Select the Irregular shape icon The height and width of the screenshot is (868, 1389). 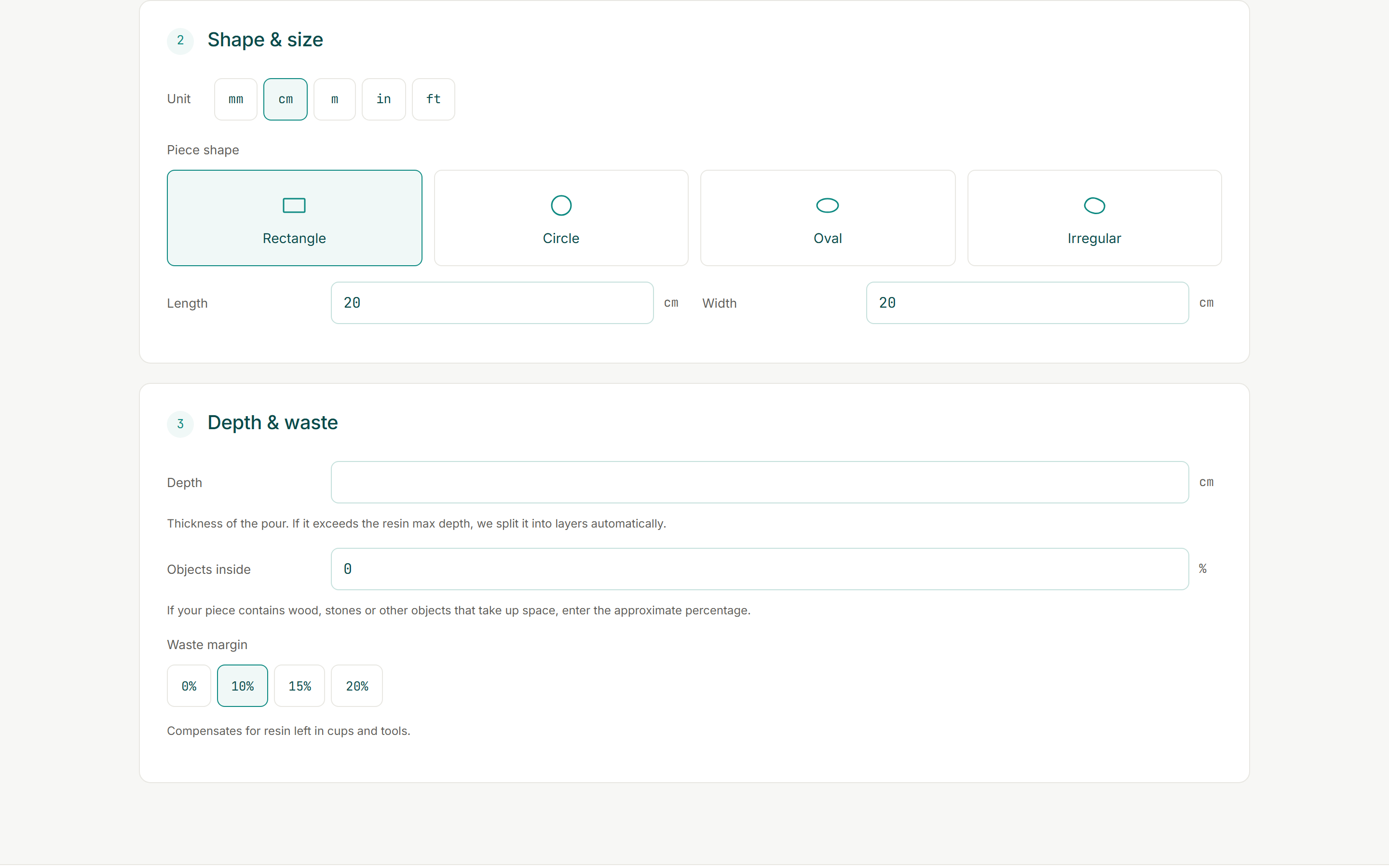1094,205
